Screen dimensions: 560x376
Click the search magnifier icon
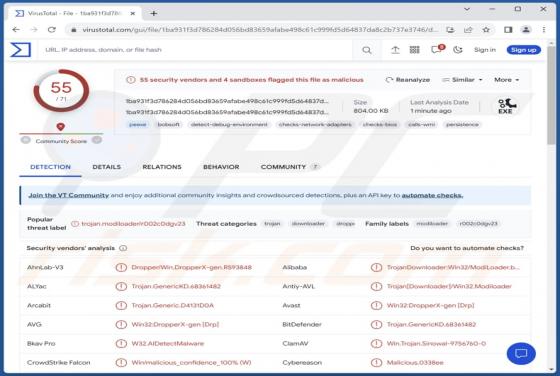tap(366, 50)
